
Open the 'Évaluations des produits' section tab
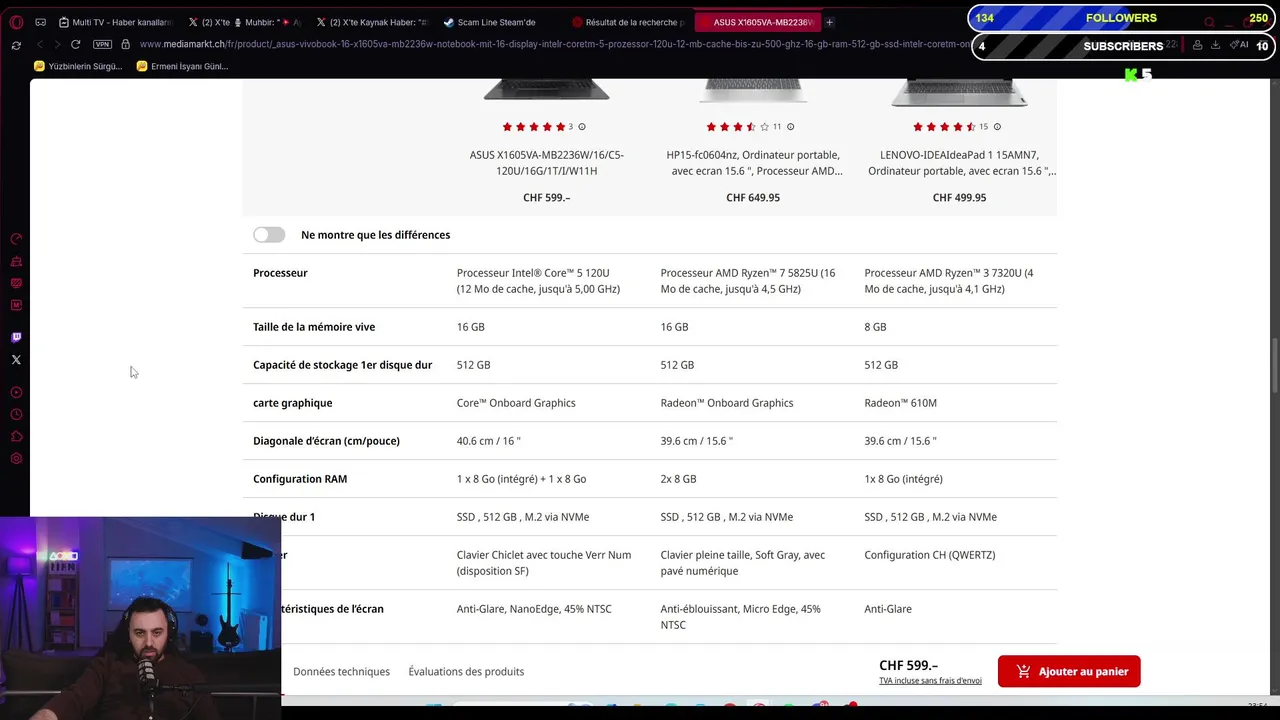(x=466, y=671)
